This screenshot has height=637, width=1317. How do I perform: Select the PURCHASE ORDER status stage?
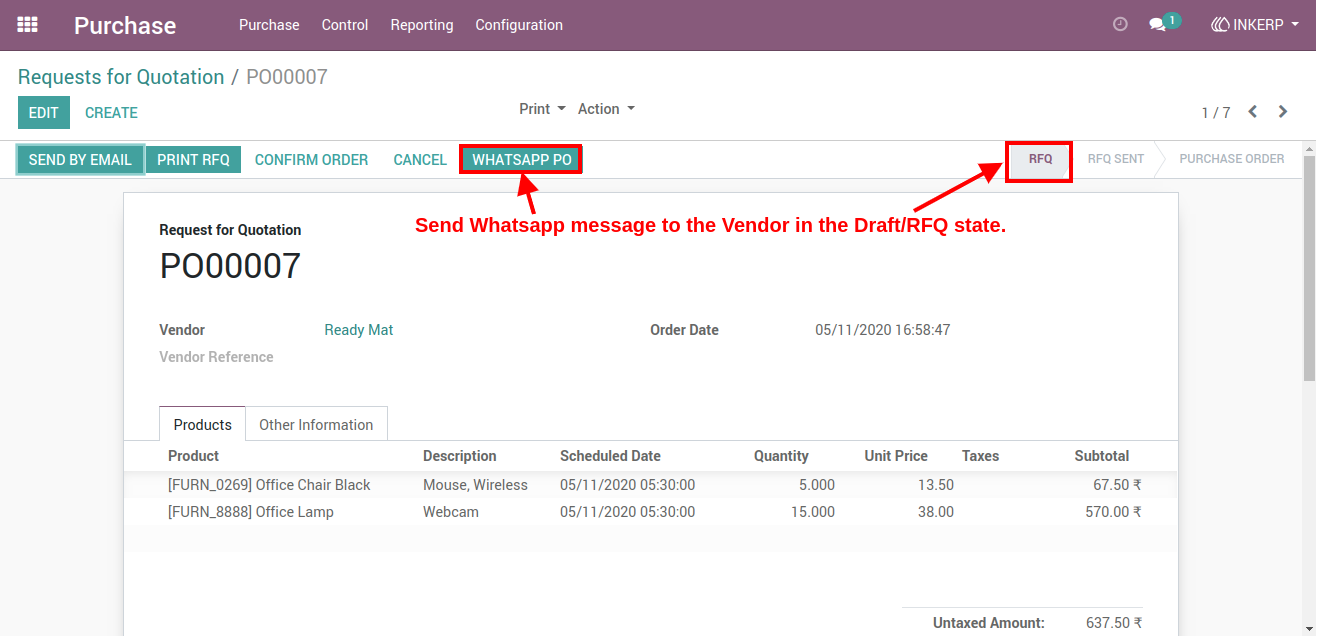(x=1232, y=159)
